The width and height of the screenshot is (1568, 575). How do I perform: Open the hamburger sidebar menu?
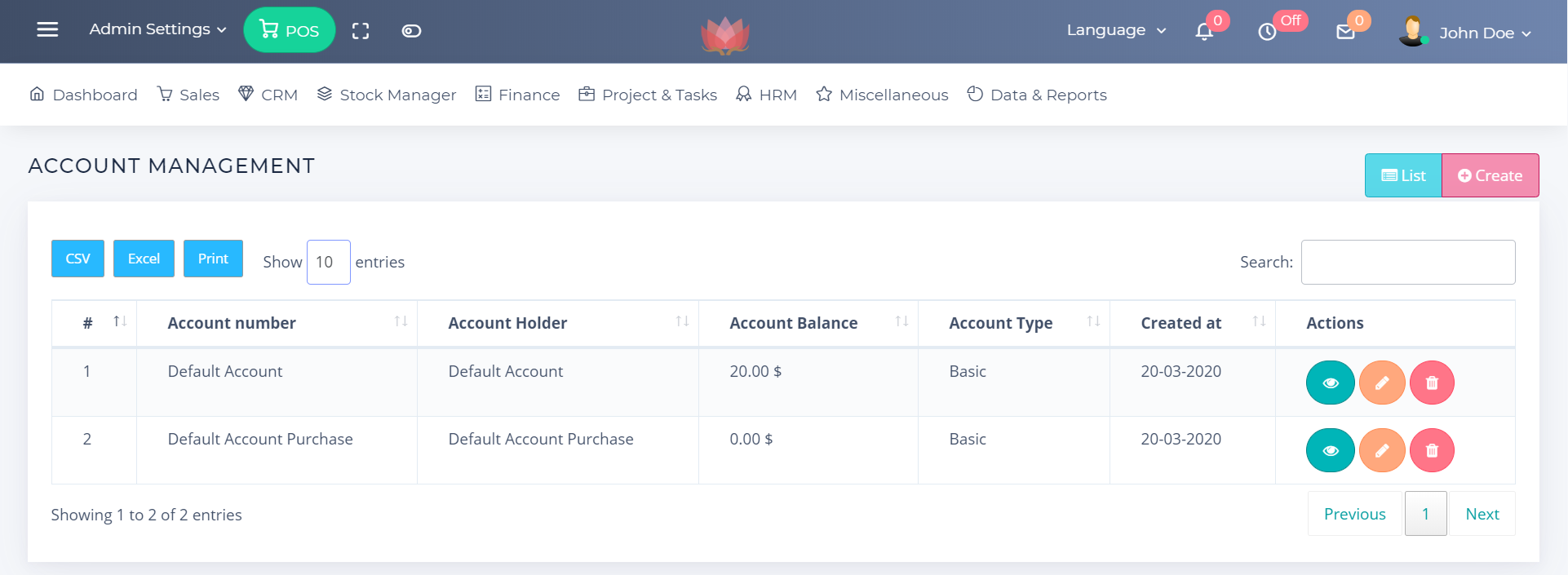pos(47,30)
